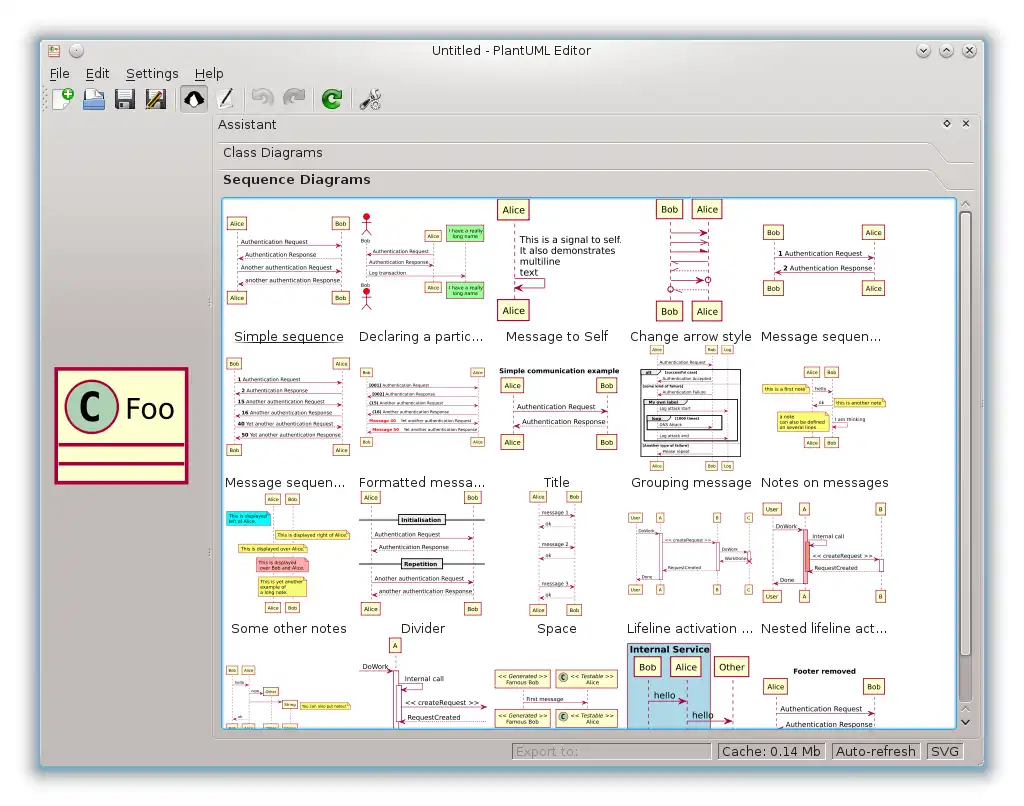The height and width of the screenshot is (806, 1024).
Task: Click the green Refresh icon
Action: point(332,99)
